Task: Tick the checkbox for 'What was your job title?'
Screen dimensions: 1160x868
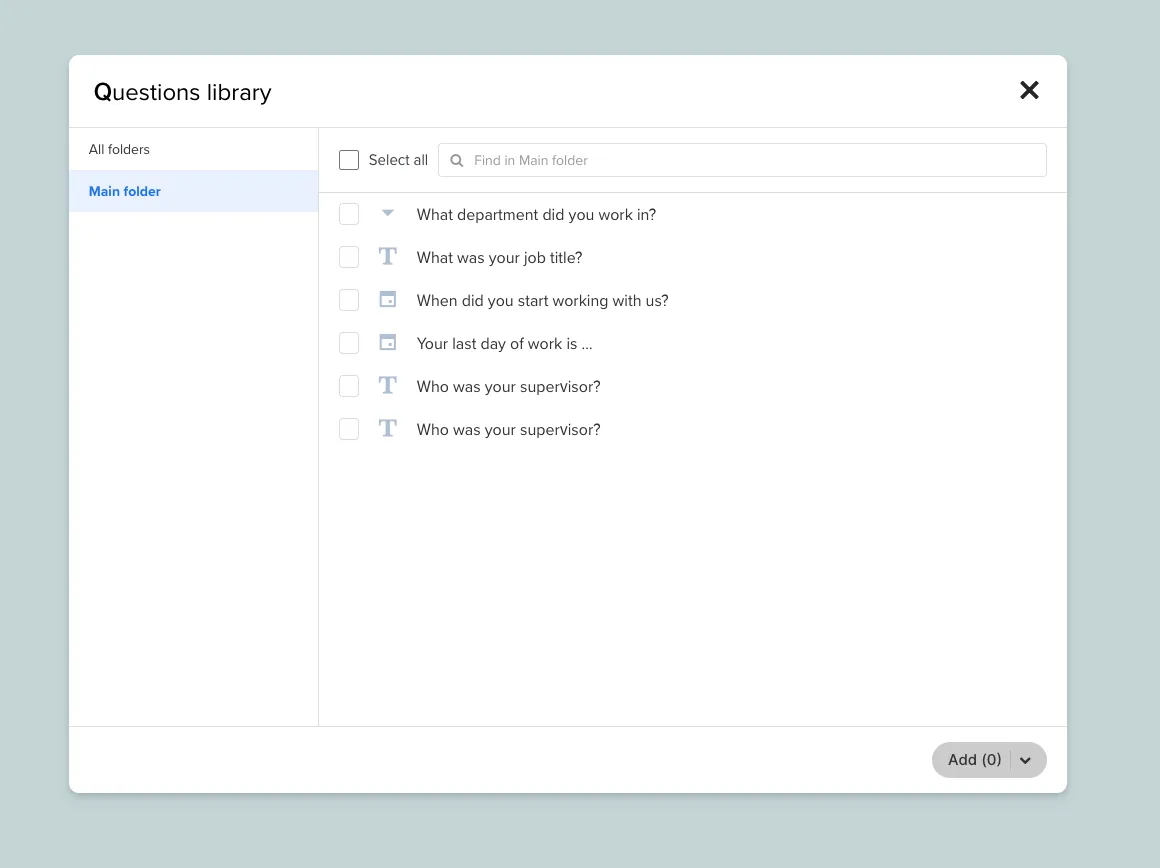Action: pyautogui.click(x=349, y=256)
